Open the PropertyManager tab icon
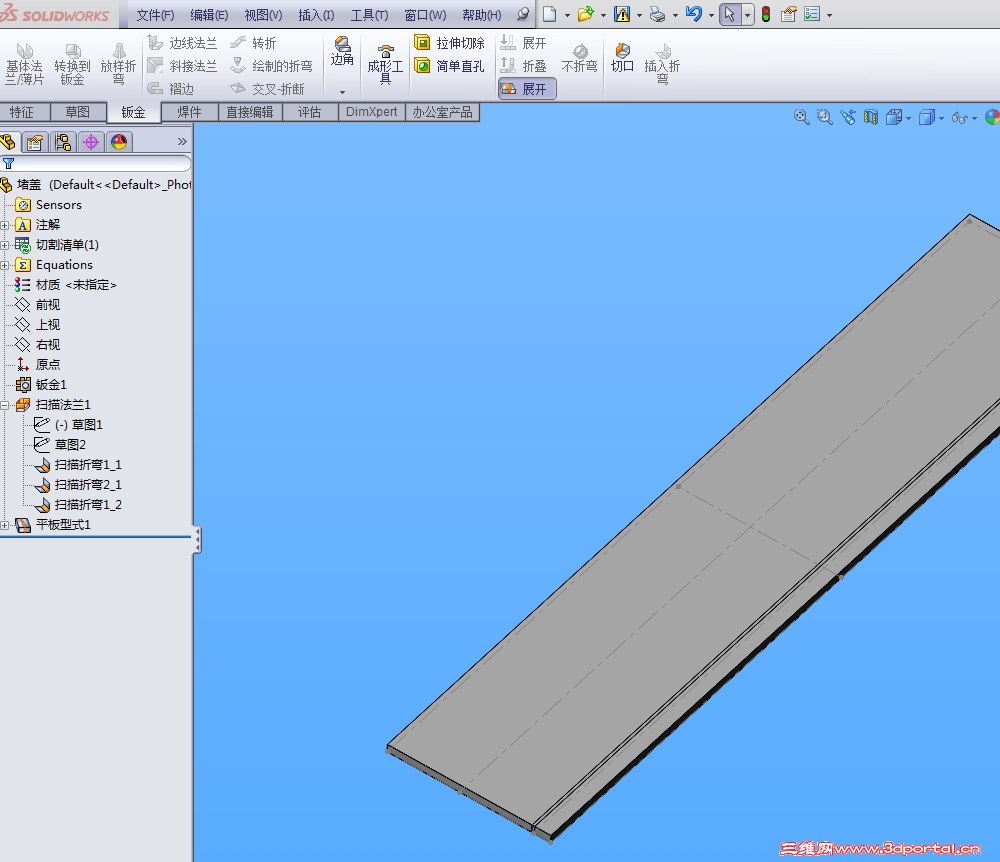The width and height of the screenshot is (1000, 862). pos(34,142)
